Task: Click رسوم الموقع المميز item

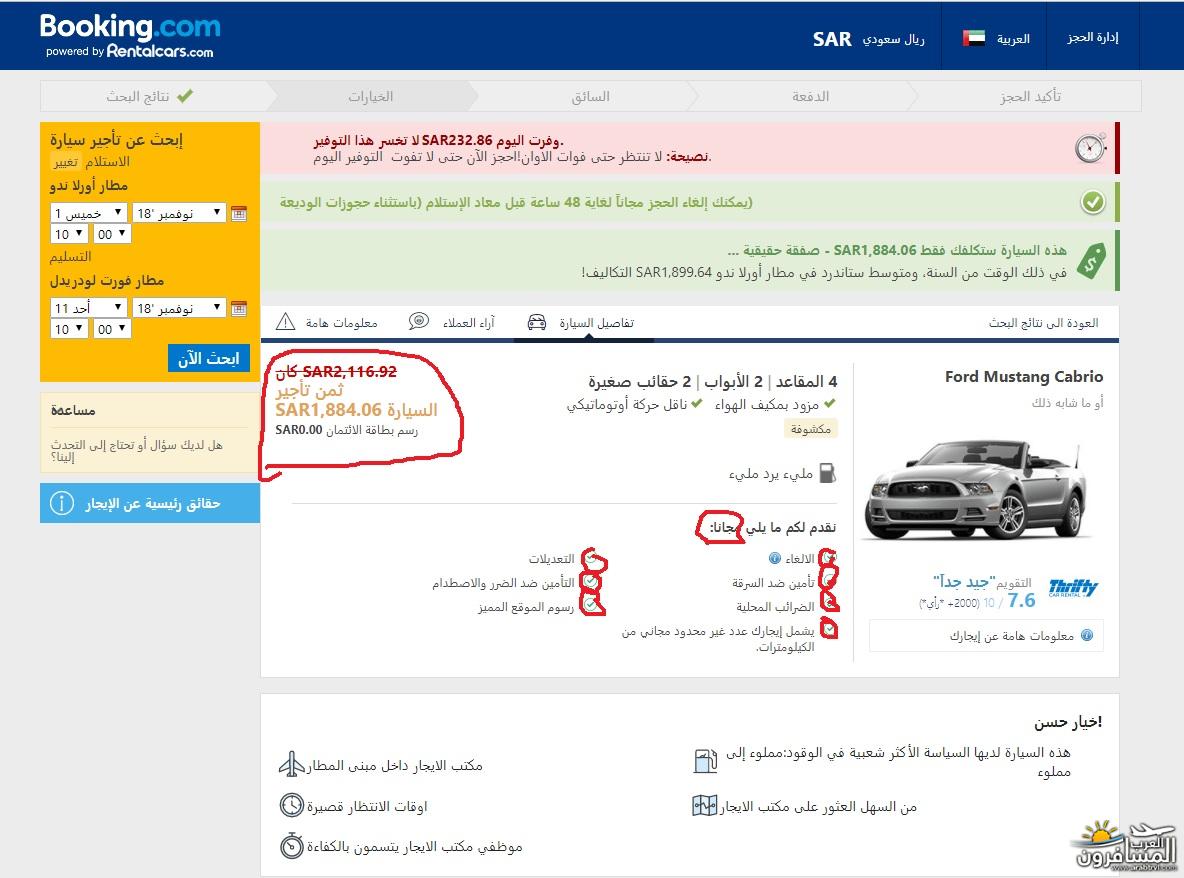Action: 526,607
